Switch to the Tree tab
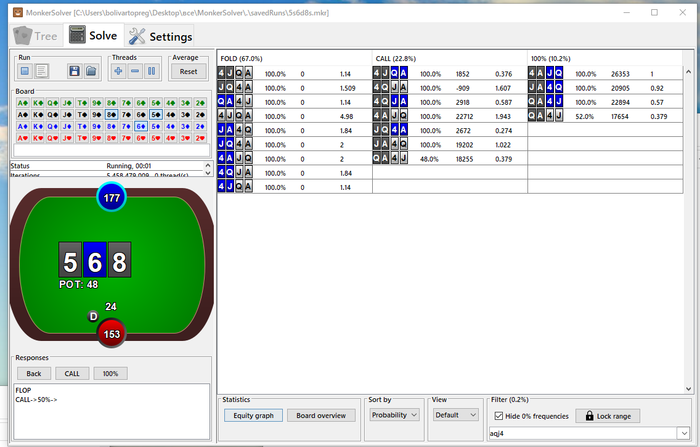The width and height of the screenshot is (700, 447). (36, 36)
